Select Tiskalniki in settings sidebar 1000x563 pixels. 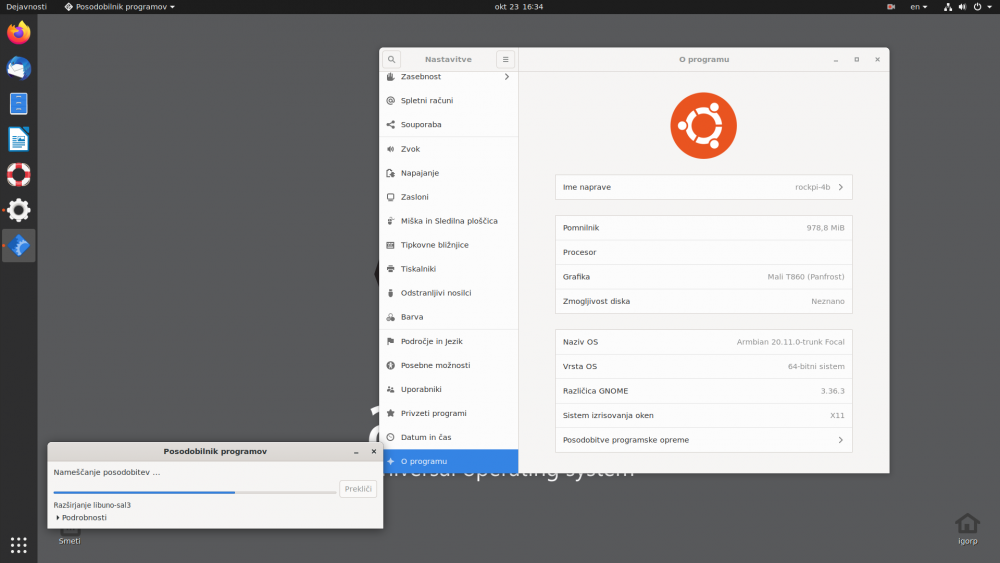(419, 269)
